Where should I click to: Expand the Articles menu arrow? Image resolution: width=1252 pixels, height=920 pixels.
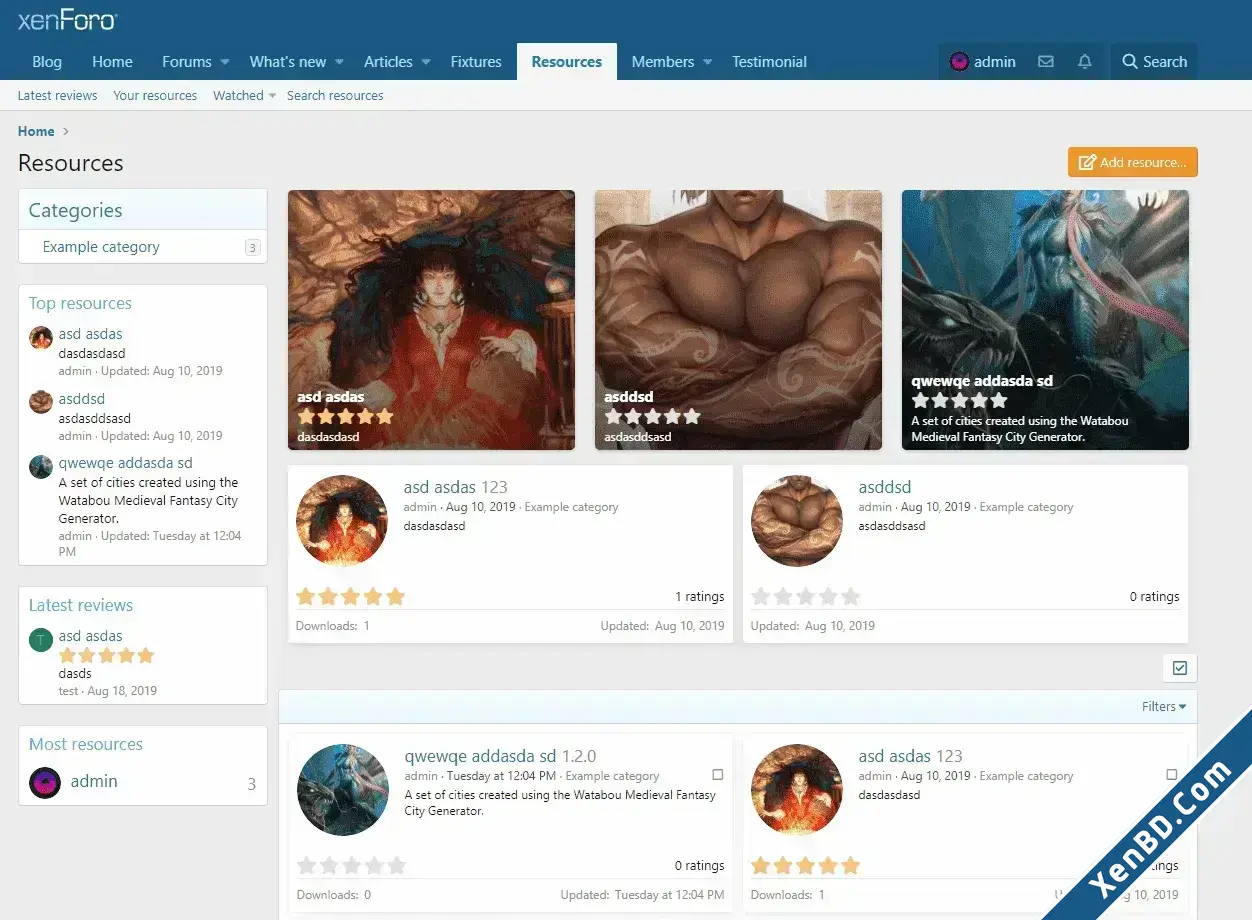coord(426,62)
